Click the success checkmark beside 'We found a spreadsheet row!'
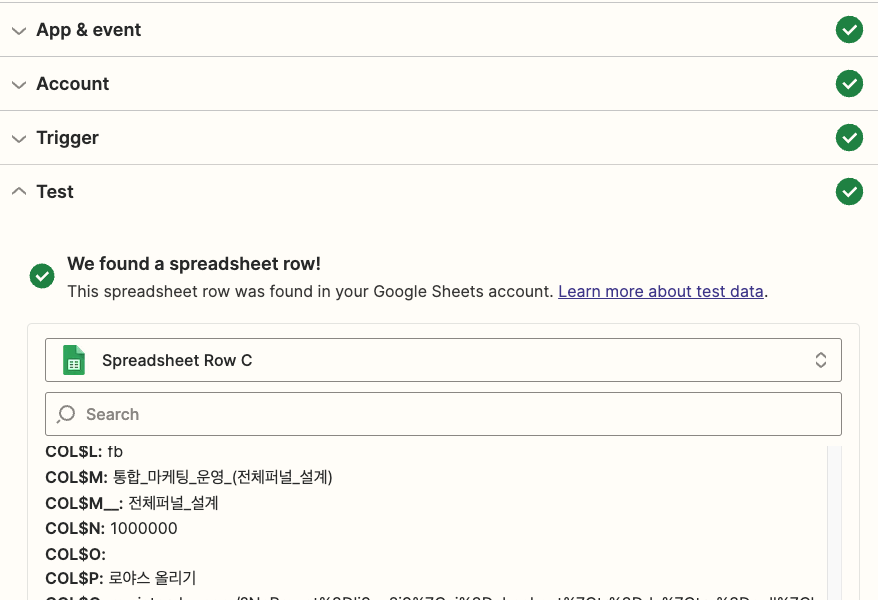878x600 pixels. [x=42, y=276]
